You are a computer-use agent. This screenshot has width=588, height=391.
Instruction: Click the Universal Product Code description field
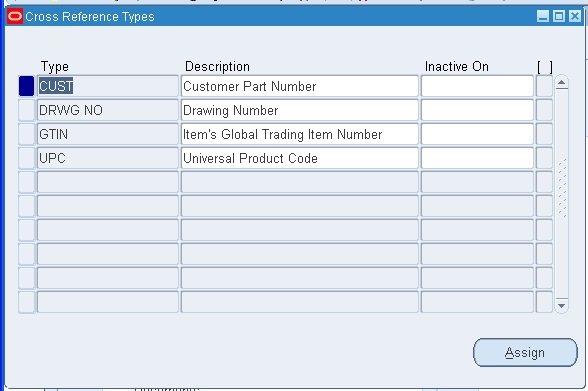[300, 158]
